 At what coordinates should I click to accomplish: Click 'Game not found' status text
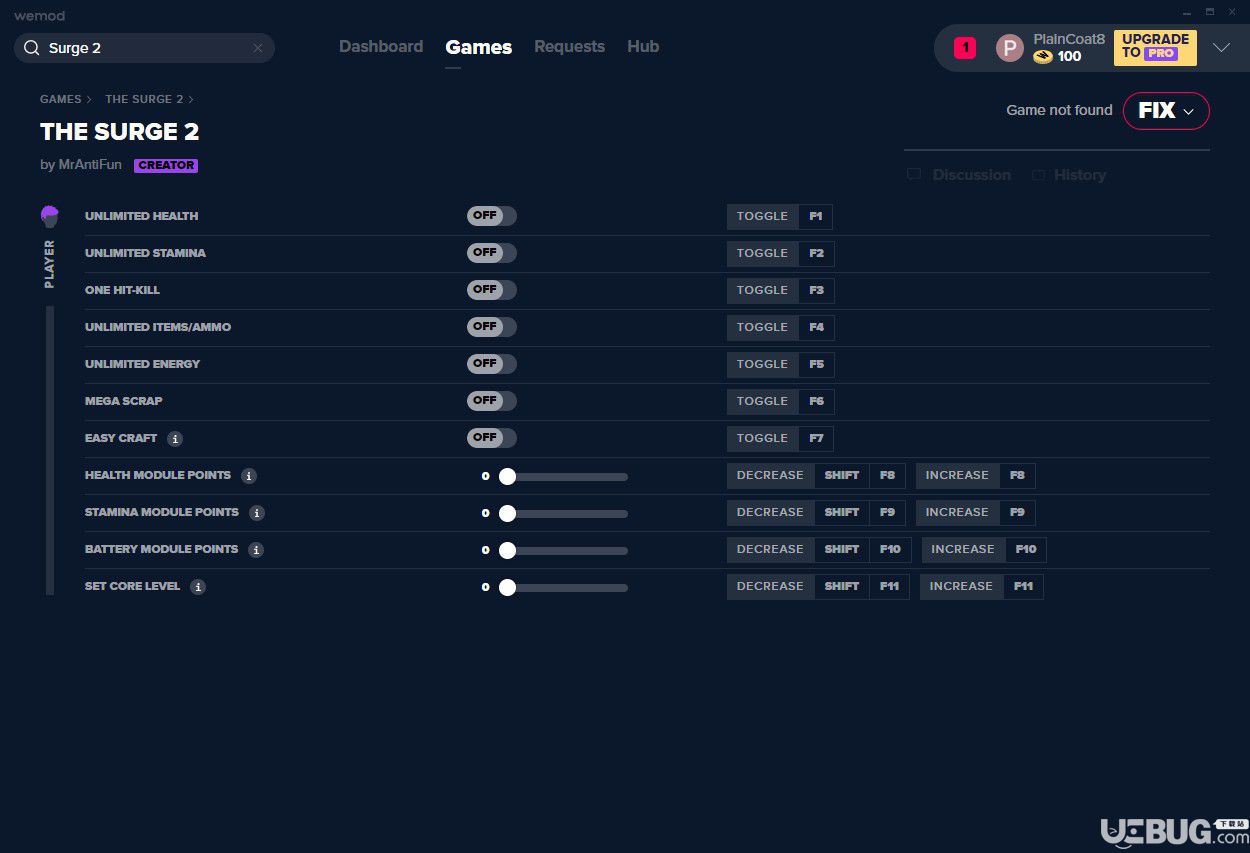[x=1059, y=110]
